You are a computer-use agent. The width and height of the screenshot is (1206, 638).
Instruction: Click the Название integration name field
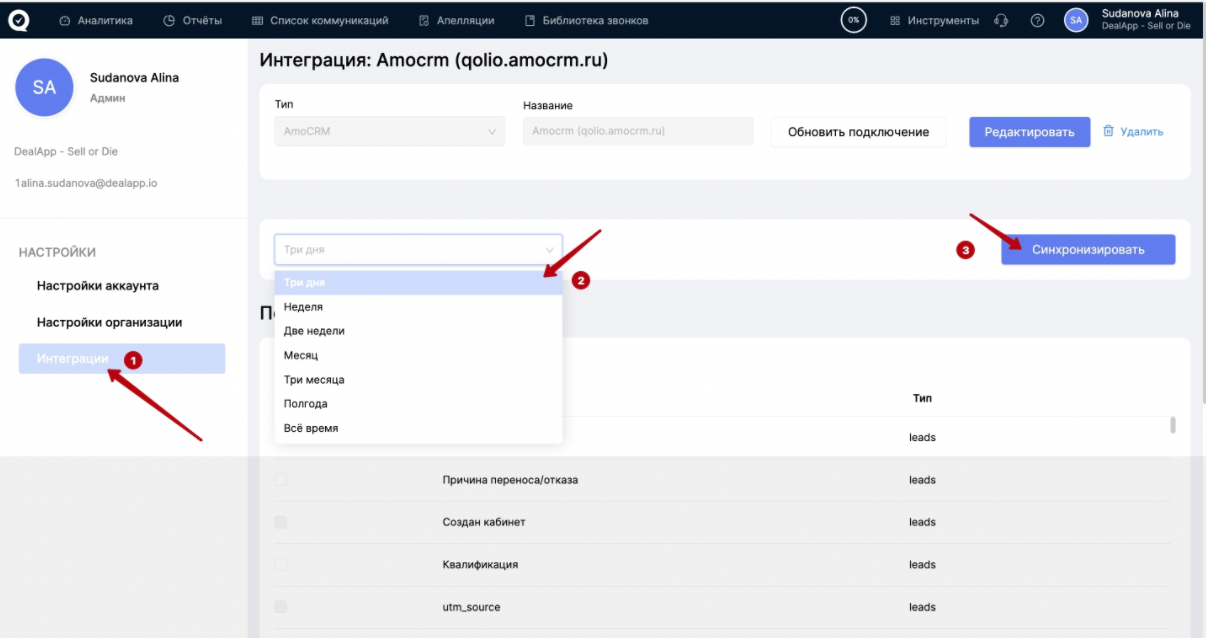637,131
